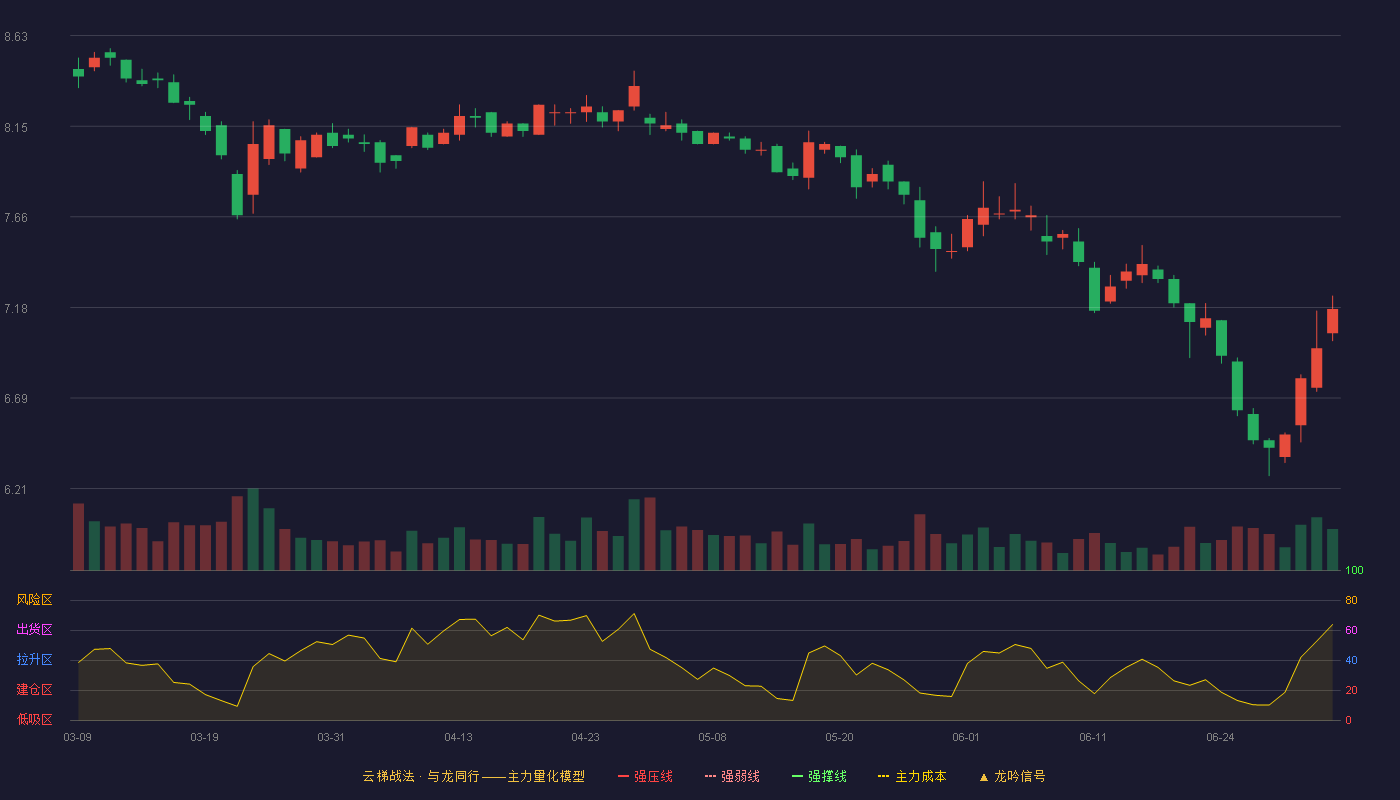Toggle the 强撑线 legend item
1400x800 pixels.
[x=819, y=776]
